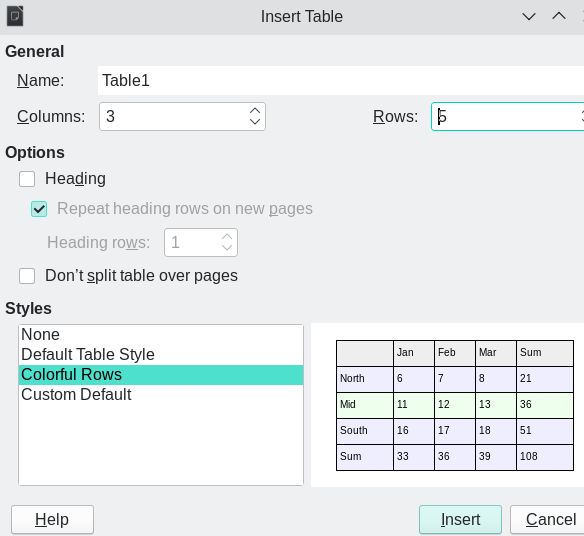Increase Columns with the up arrow

tap(255, 111)
